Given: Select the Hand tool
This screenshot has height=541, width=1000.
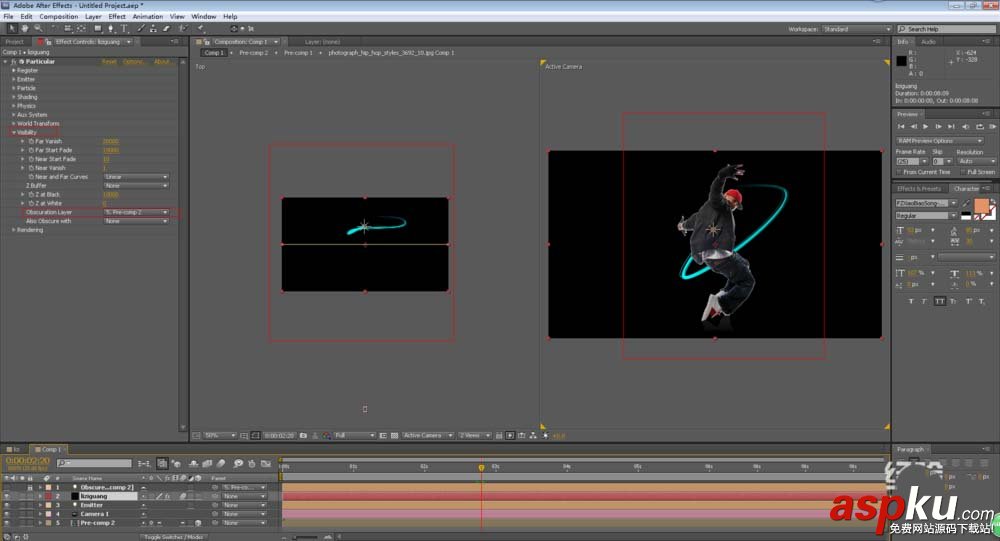Looking at the screenshot, I should point(25,29).
